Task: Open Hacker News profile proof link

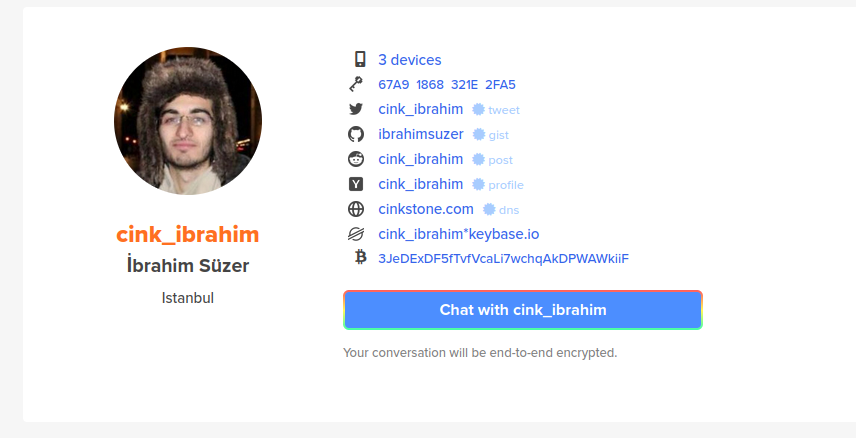Action: [498, 185]
